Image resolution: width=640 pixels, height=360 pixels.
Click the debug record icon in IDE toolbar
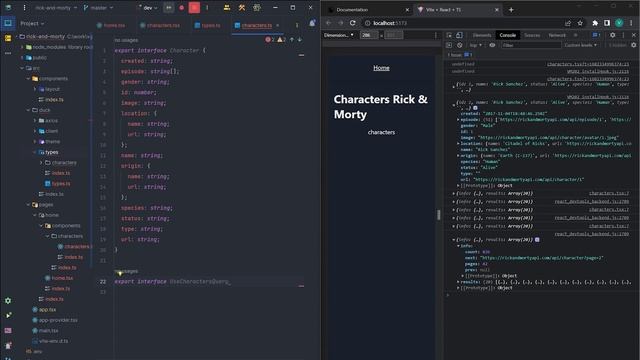pyautogui.click(x=182, y=7)
